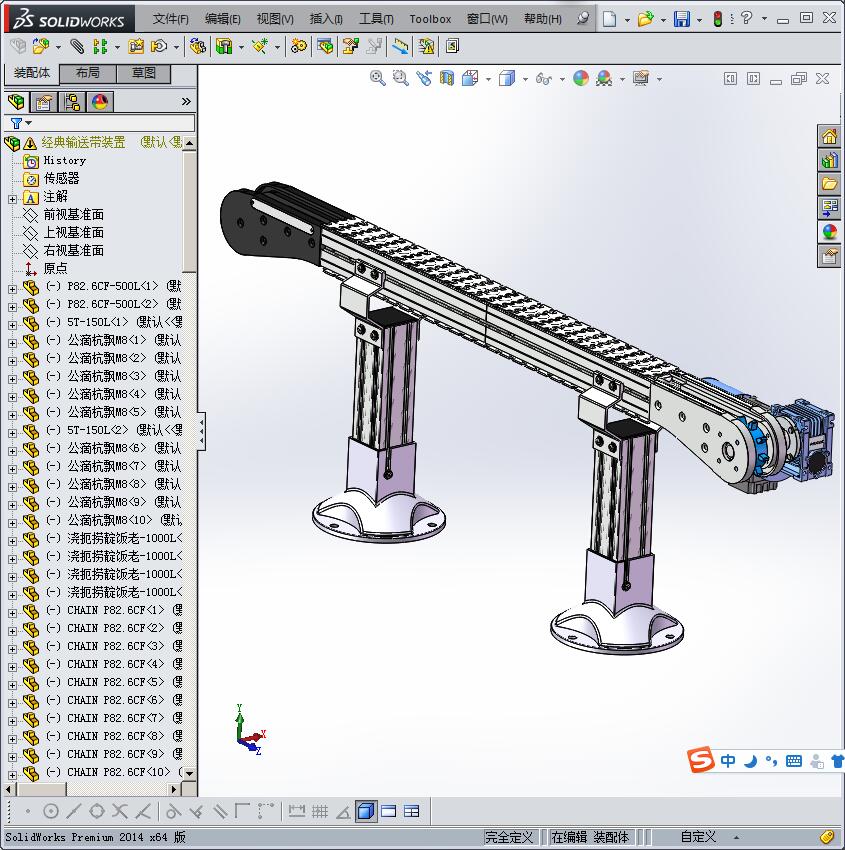Viewport: 845px width, 850px height.
Task: Click the Edit Appearance color ball icon
Action: [580, 79]
